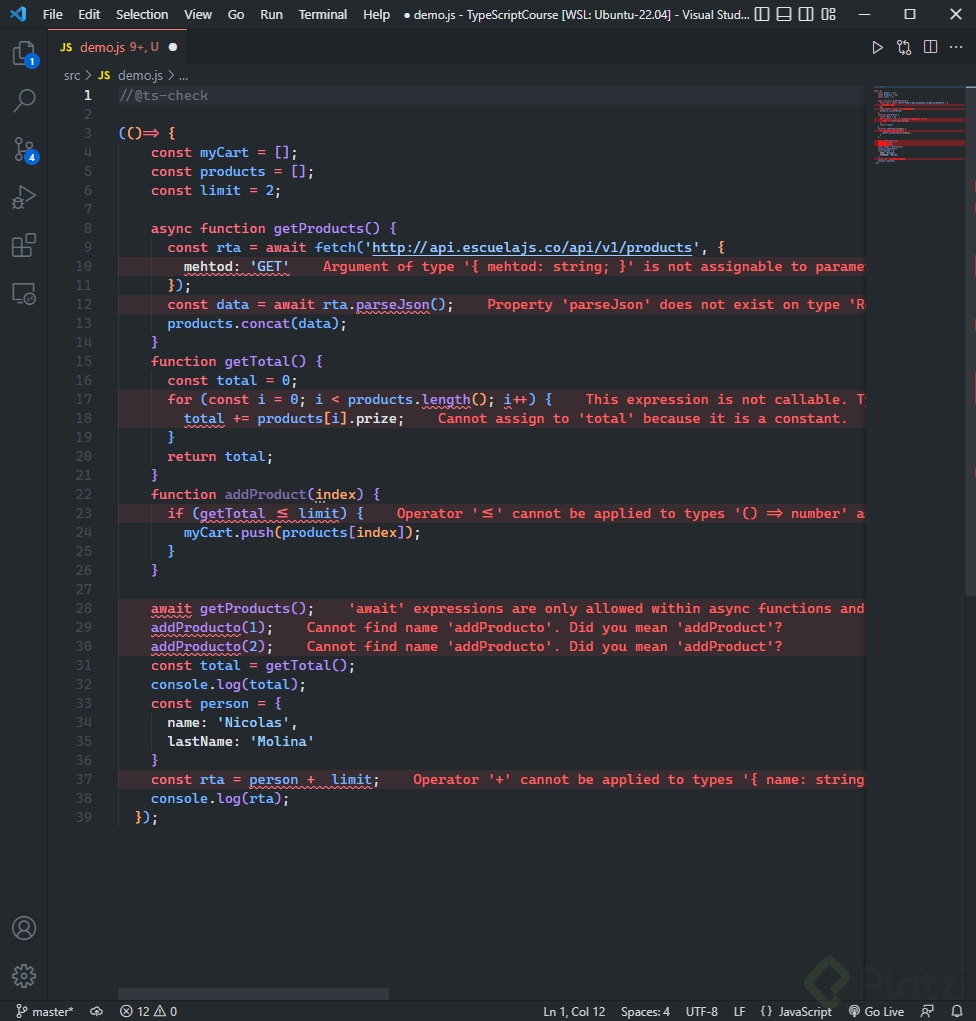Viewport: 976px width, 1021px height.
Task: Split the editor to the right
Action: [x=930, y=47]
